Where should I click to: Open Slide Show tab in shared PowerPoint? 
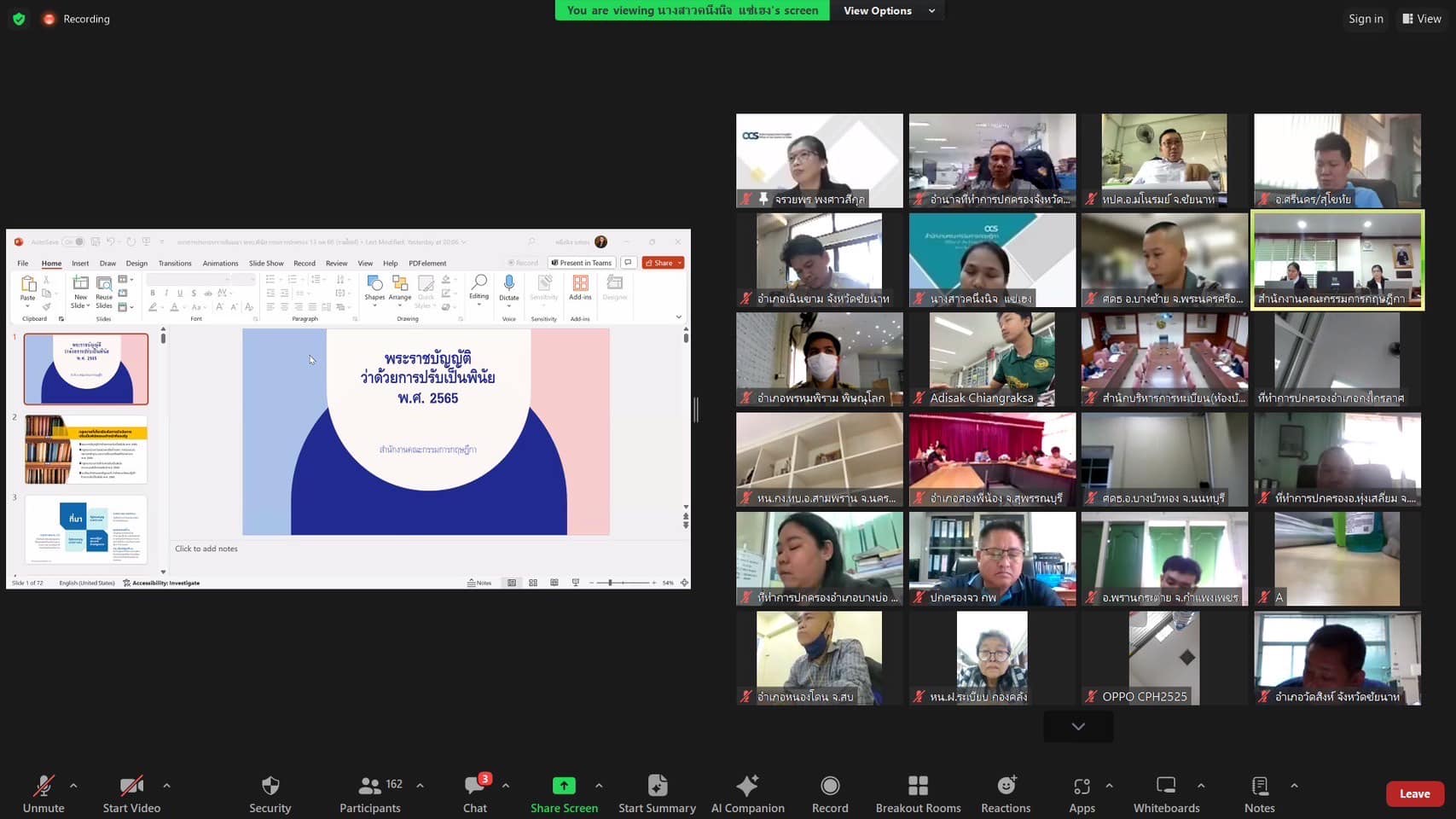click(266, 264)
